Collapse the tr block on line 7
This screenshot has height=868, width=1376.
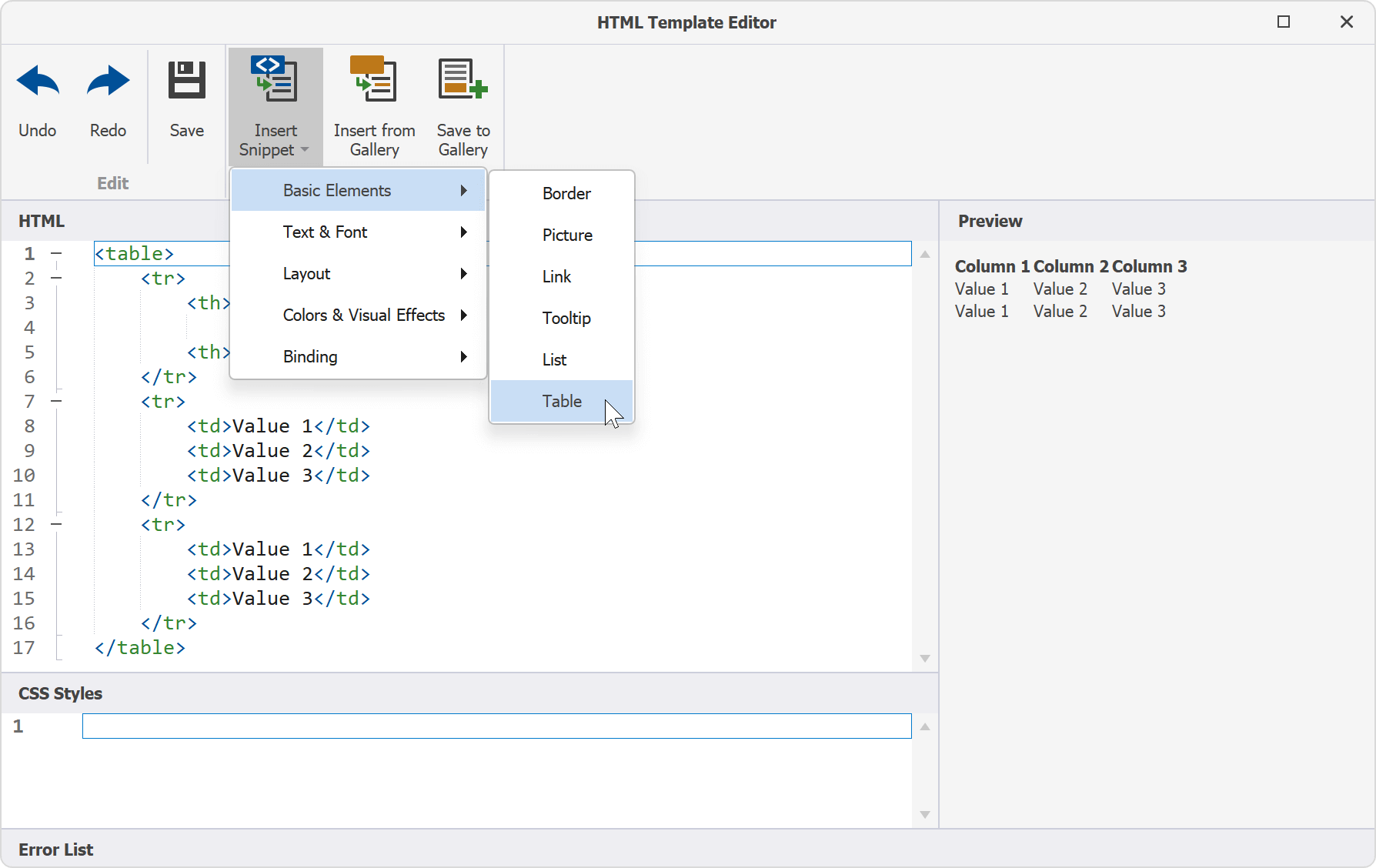tap(56, 401)
